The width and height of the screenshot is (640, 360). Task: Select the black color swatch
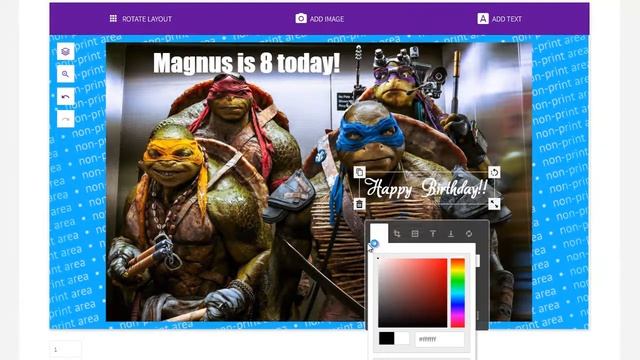click(387, 338)
